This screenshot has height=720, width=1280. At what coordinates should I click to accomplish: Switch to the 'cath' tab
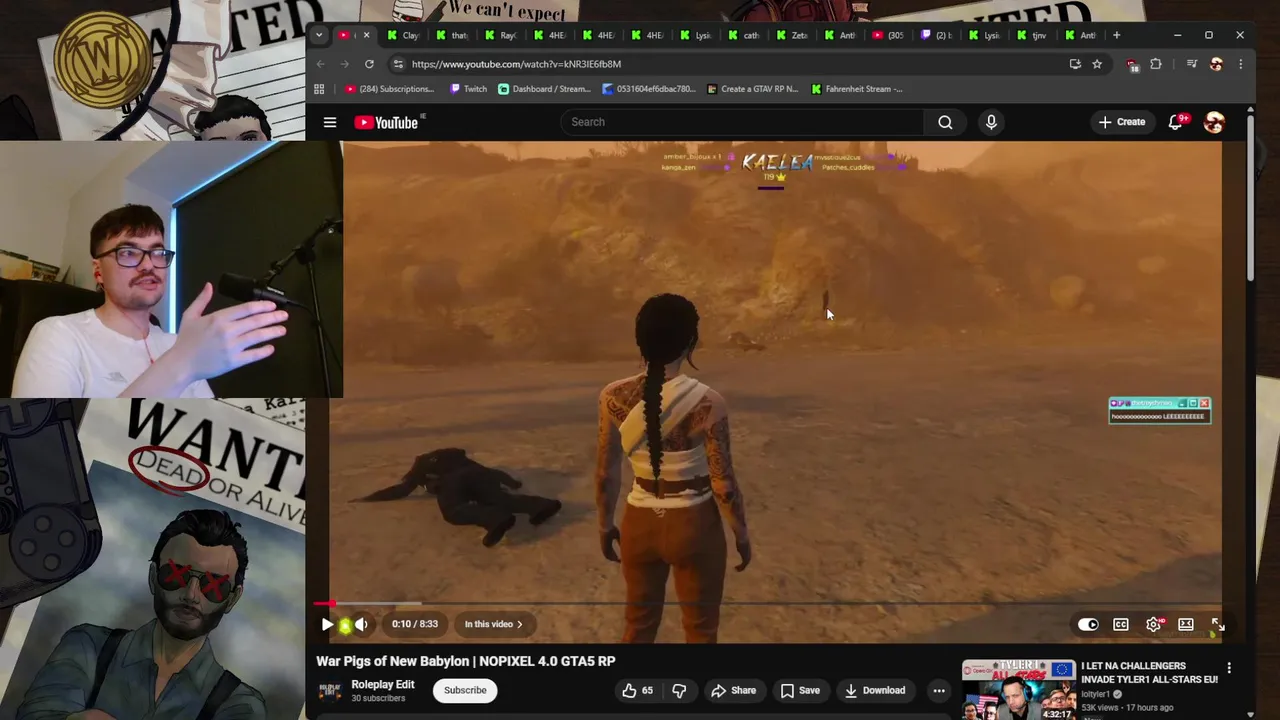coord(745,35)
